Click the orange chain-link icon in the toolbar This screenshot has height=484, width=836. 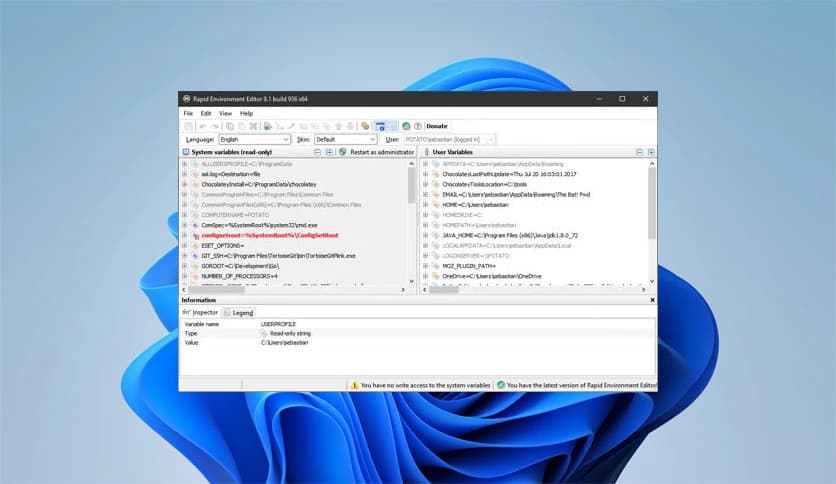click(365, 126)
